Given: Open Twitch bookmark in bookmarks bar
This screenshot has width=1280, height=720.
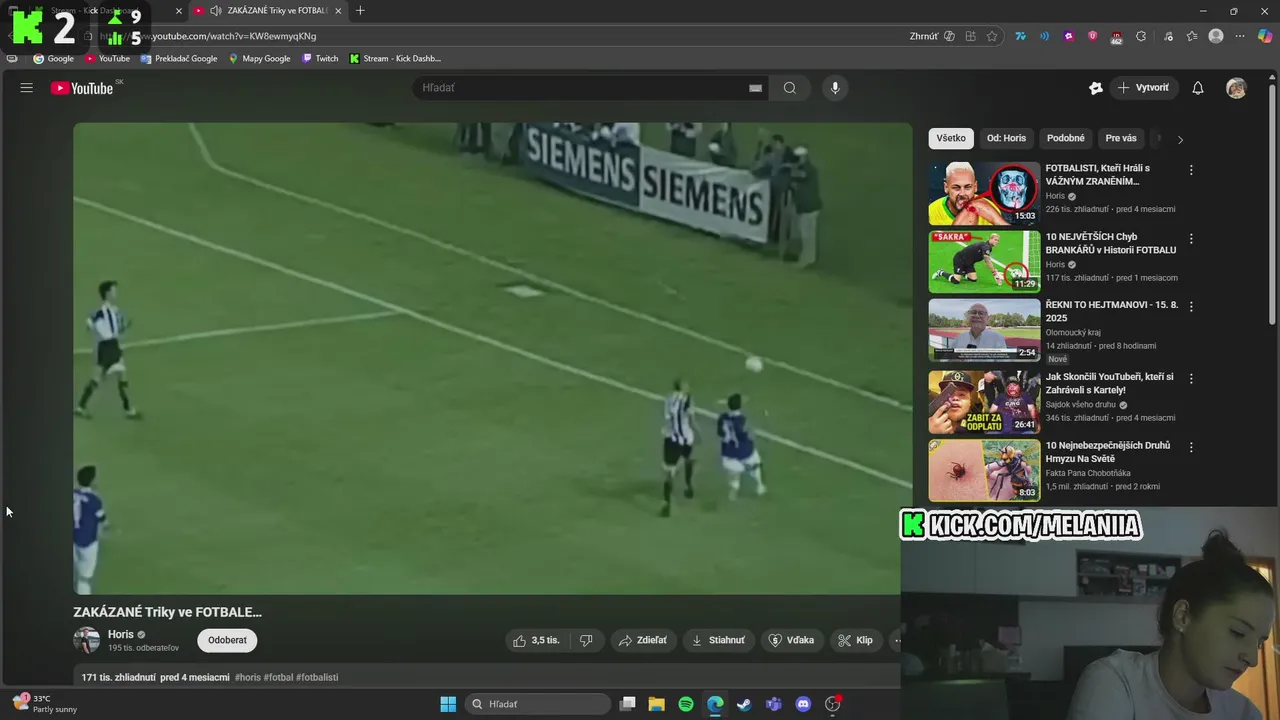Looking at the screenshot, I should coord(320,58).
